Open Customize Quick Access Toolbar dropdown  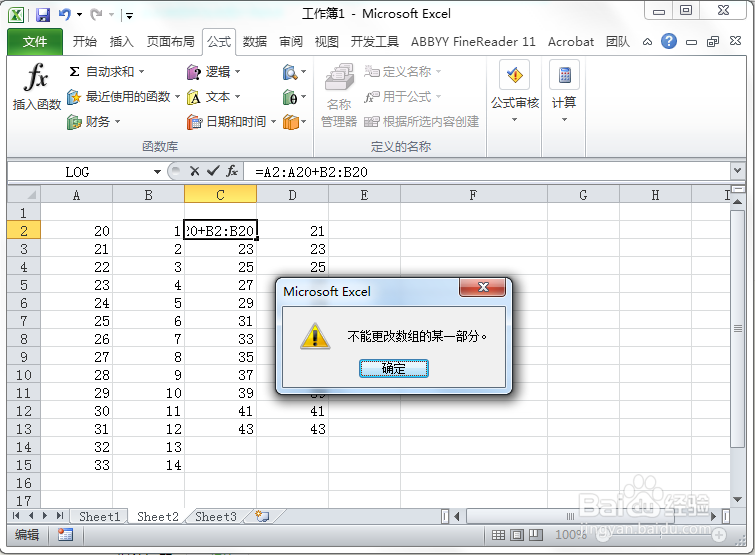tap(129, 15)
